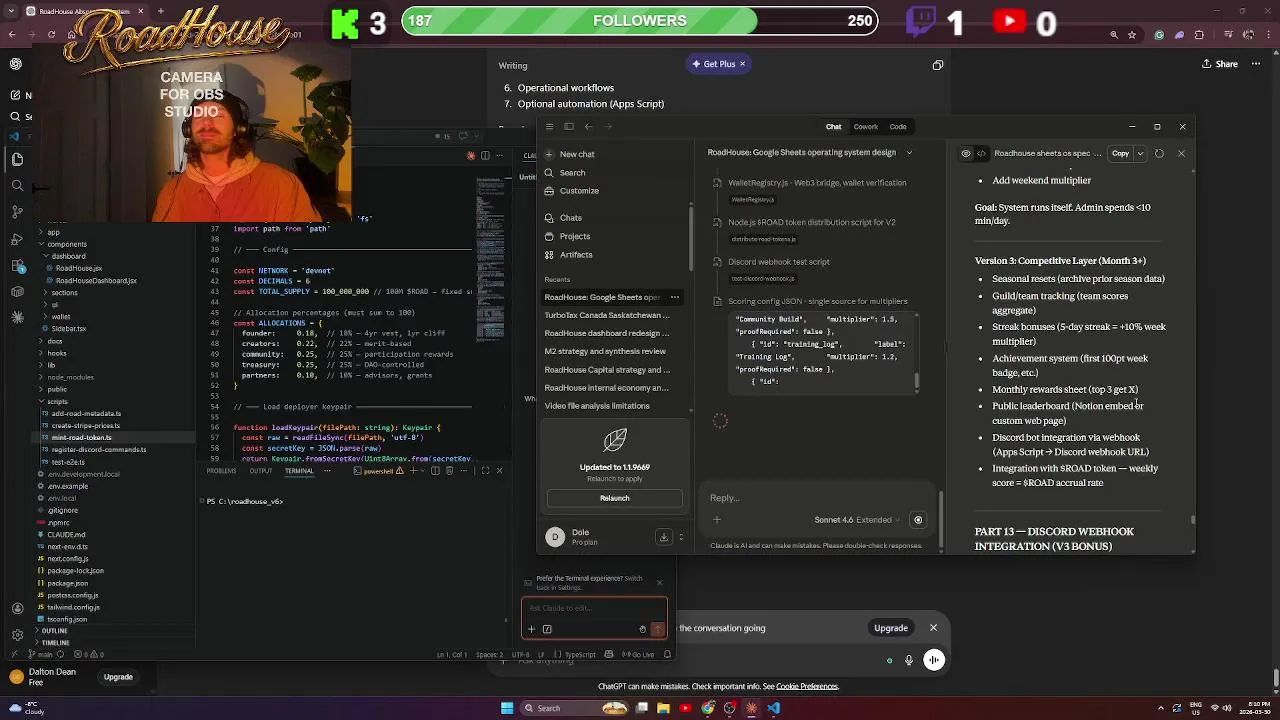The height and width of the screenshot is (720, 1280).
Task: Open the VS Code Extensions view
Action: pyautogui.click(x=17, y=264)
